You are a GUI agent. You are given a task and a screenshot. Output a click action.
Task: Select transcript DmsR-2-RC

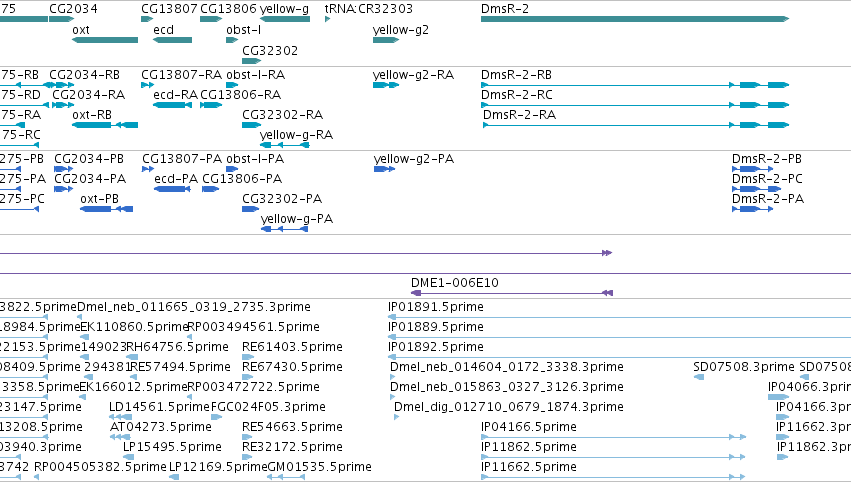pyautogui.click(x=634, y=105)
